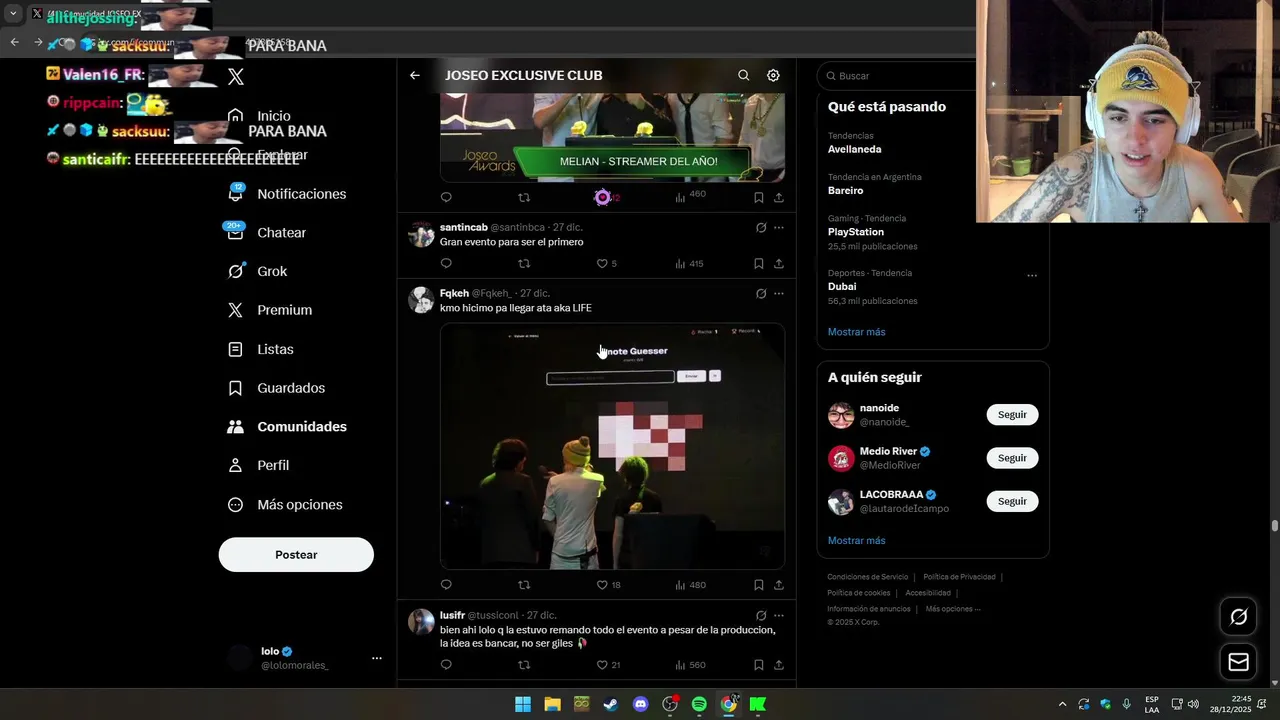
Task: Ask Grok about lusifr's post
Action: (x=761, y=616)
